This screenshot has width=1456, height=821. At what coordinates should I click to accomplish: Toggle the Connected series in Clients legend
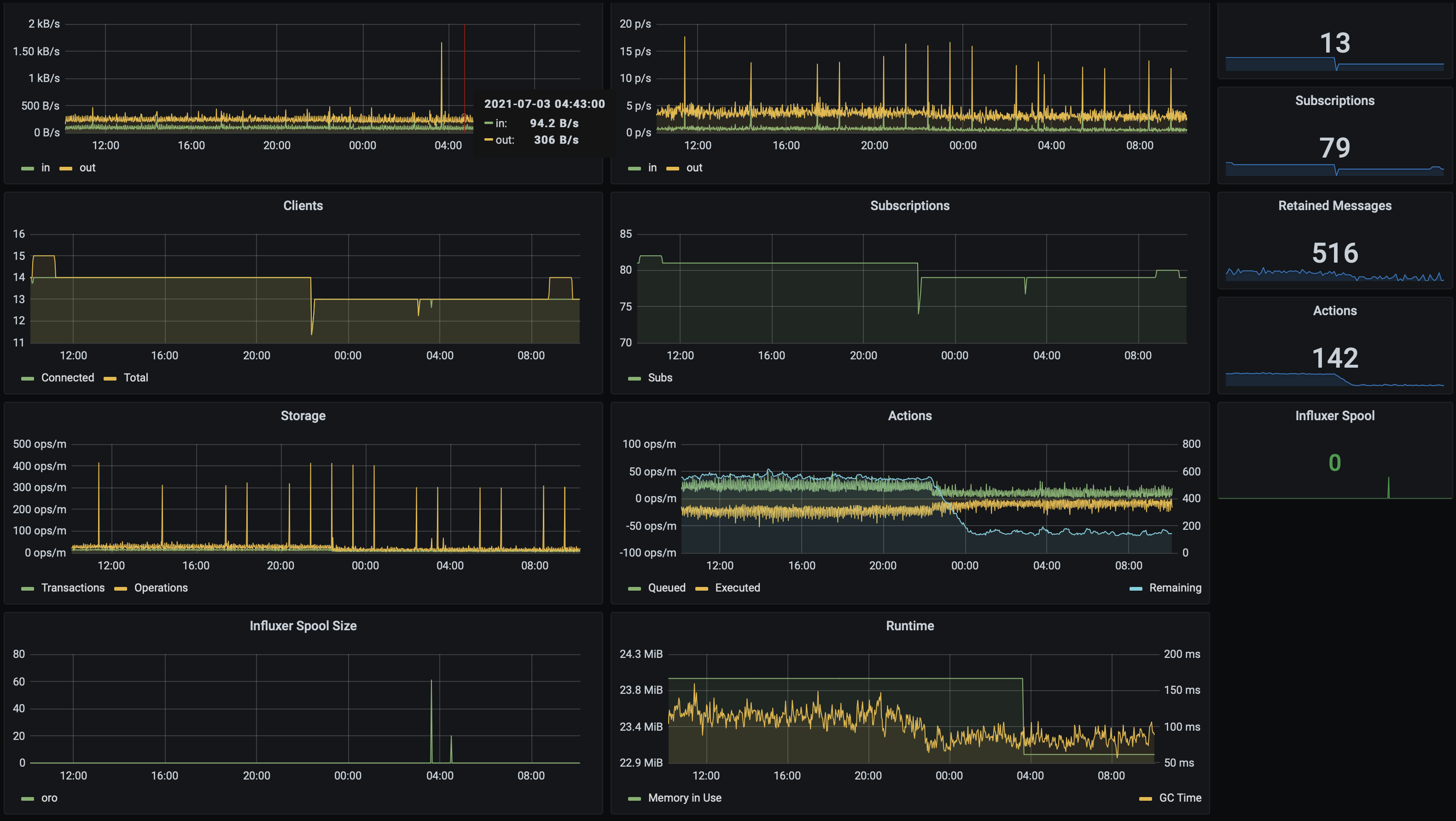[67, 378]
